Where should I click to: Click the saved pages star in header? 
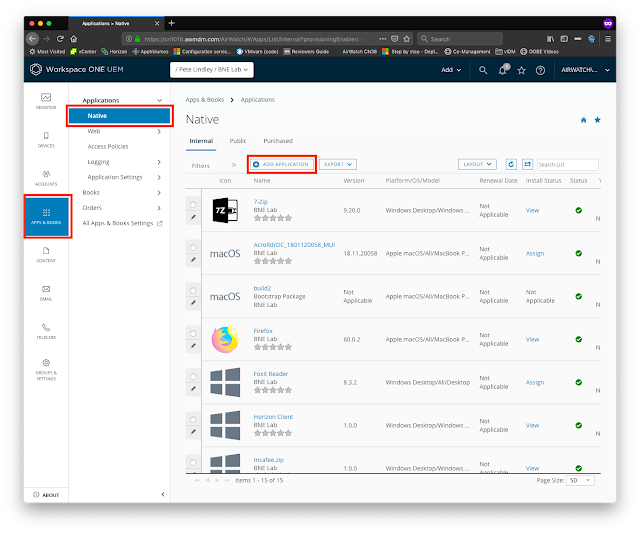pos(521,70)
